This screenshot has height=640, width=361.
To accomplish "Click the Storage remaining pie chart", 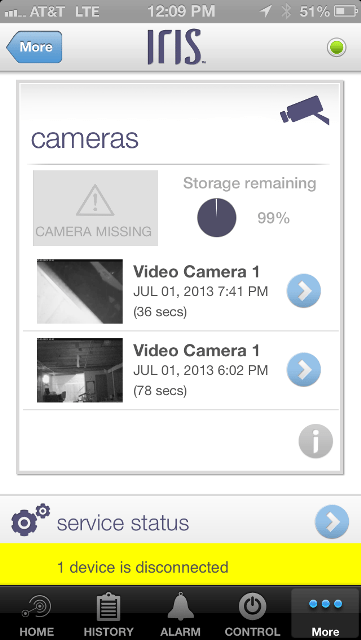I will click(216, 218).
